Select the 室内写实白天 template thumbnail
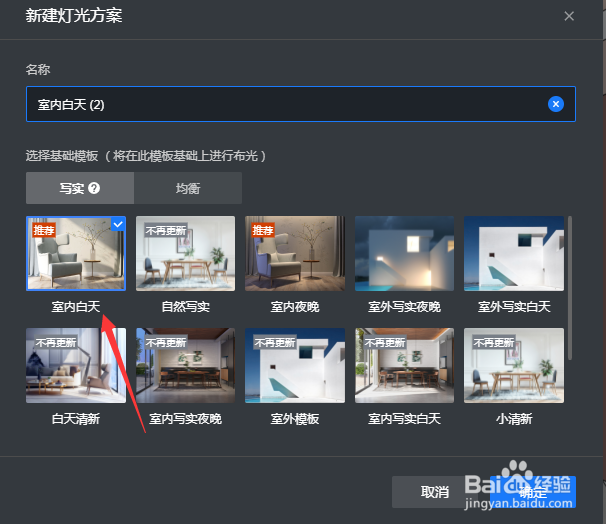 (x=404, y=366)
